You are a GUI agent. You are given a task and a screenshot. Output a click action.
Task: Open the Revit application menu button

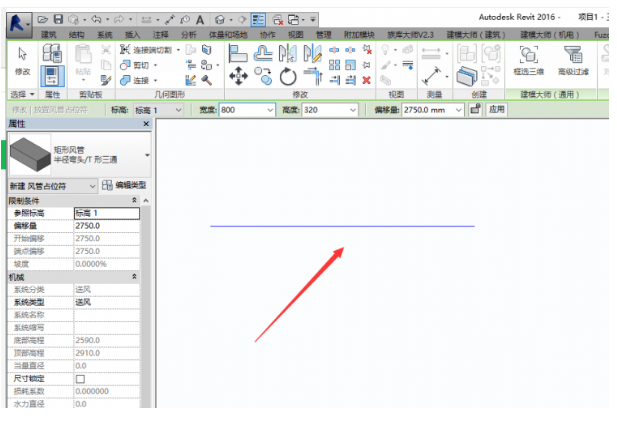click(x=18, y=24)
